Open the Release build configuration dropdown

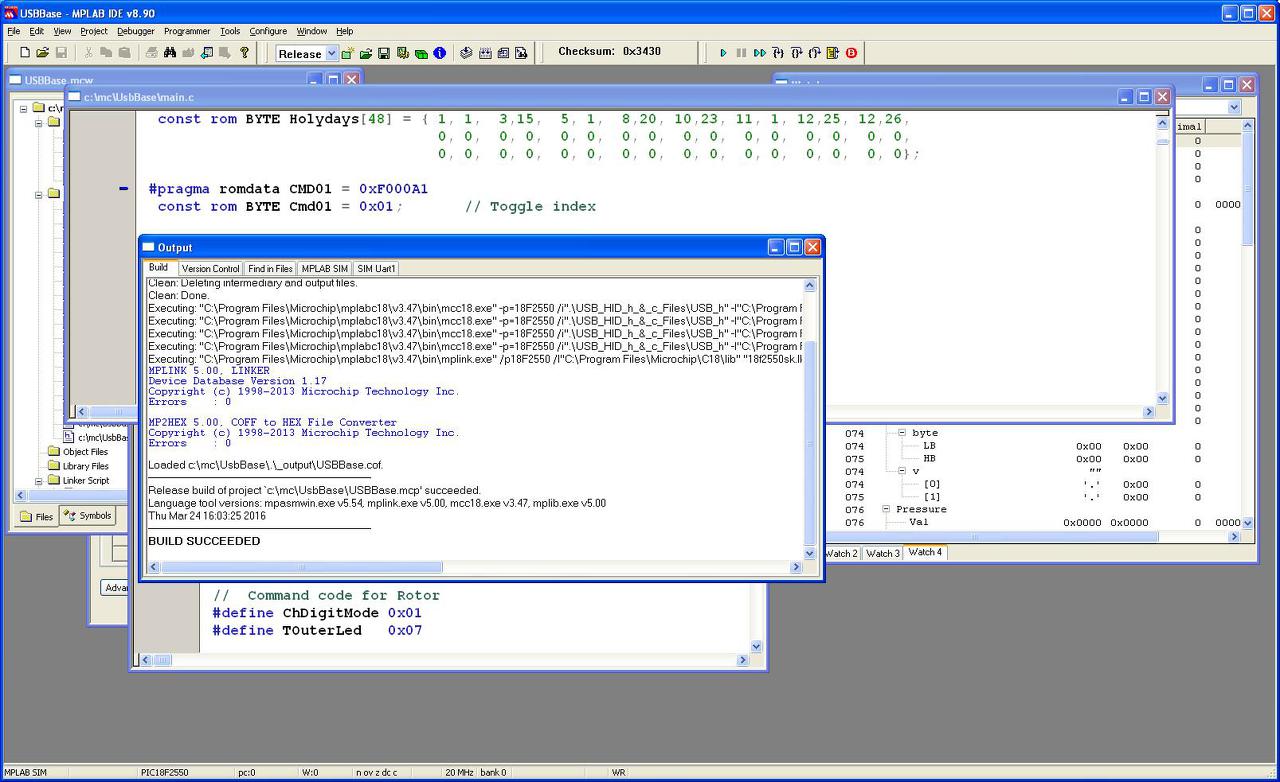332,53
